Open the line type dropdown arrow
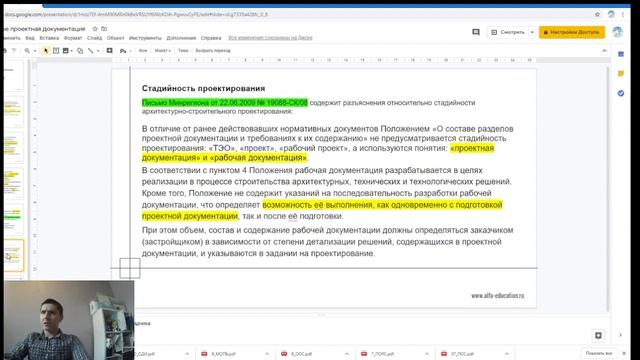 click(98, 51)
